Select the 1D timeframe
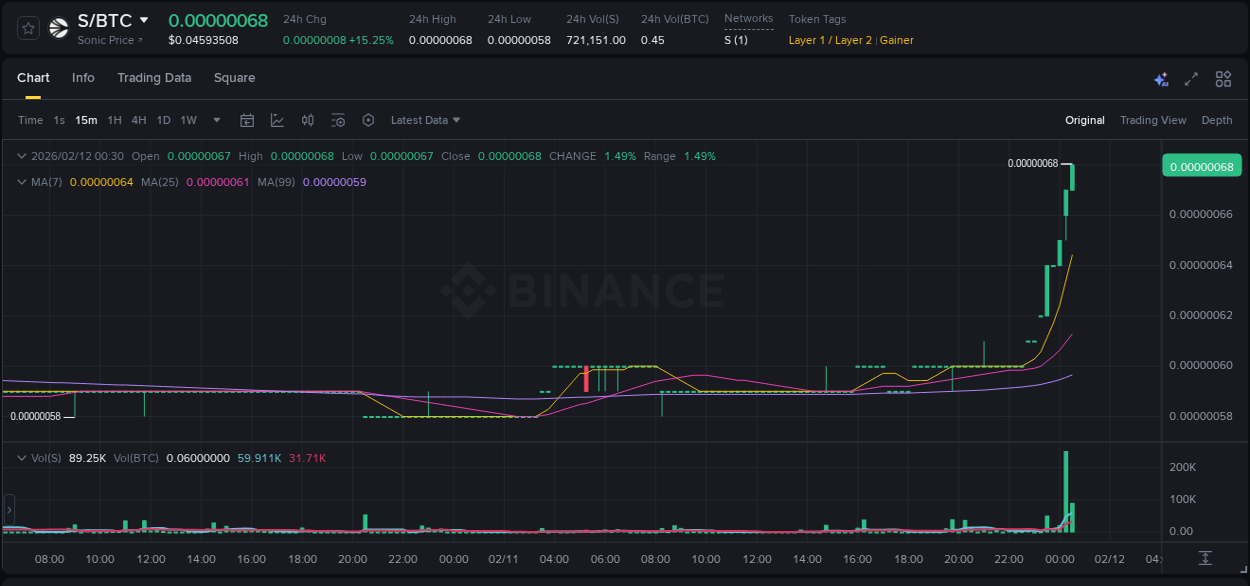The height and width of the screenshot is (586, 1250). [x=163, y=120]
